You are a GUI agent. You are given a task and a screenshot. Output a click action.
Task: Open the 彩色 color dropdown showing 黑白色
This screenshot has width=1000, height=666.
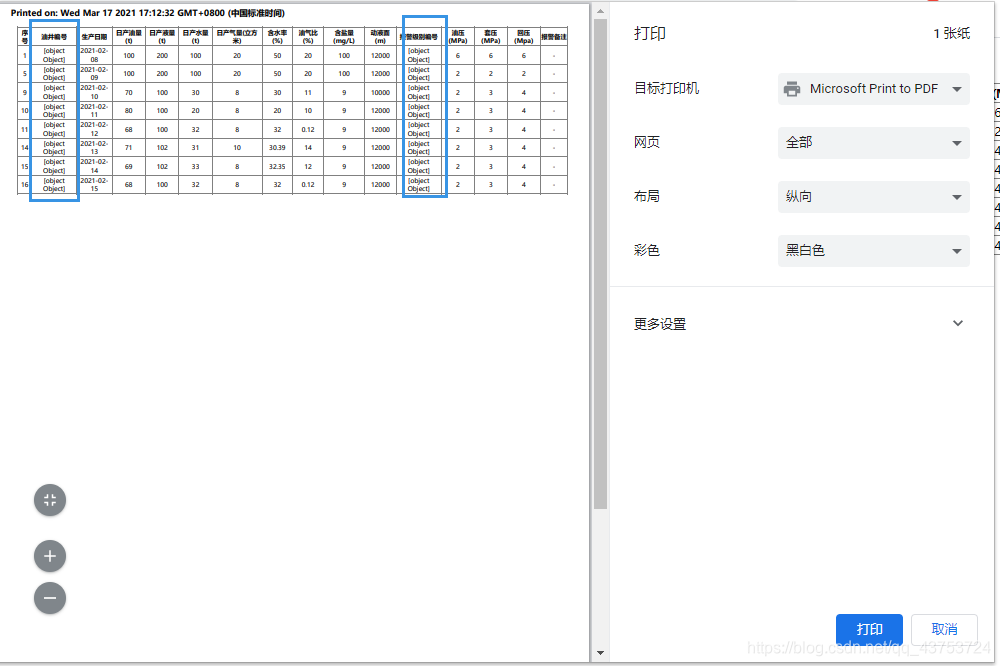873,251
